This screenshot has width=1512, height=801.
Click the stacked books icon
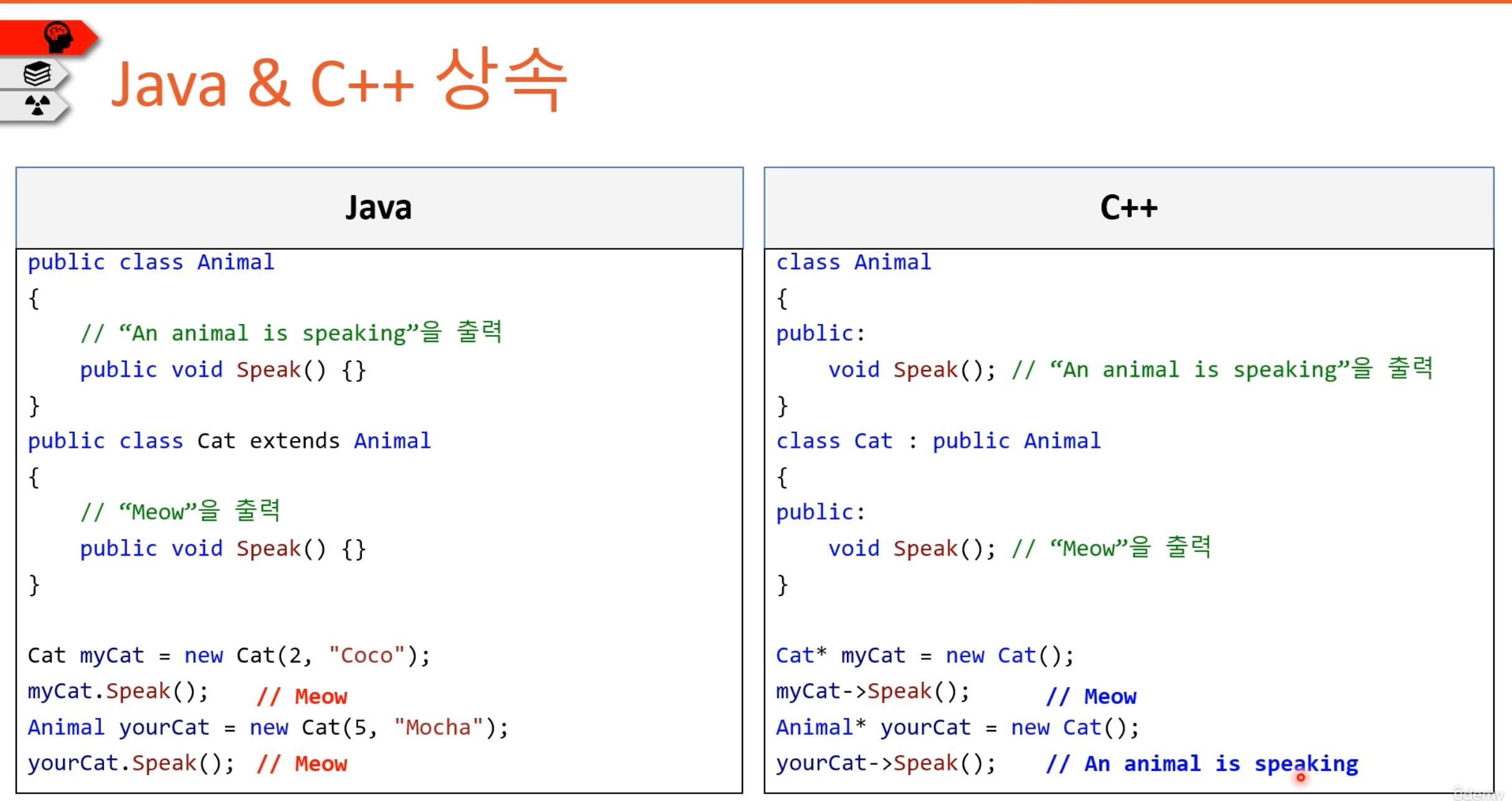click(37, 73)
